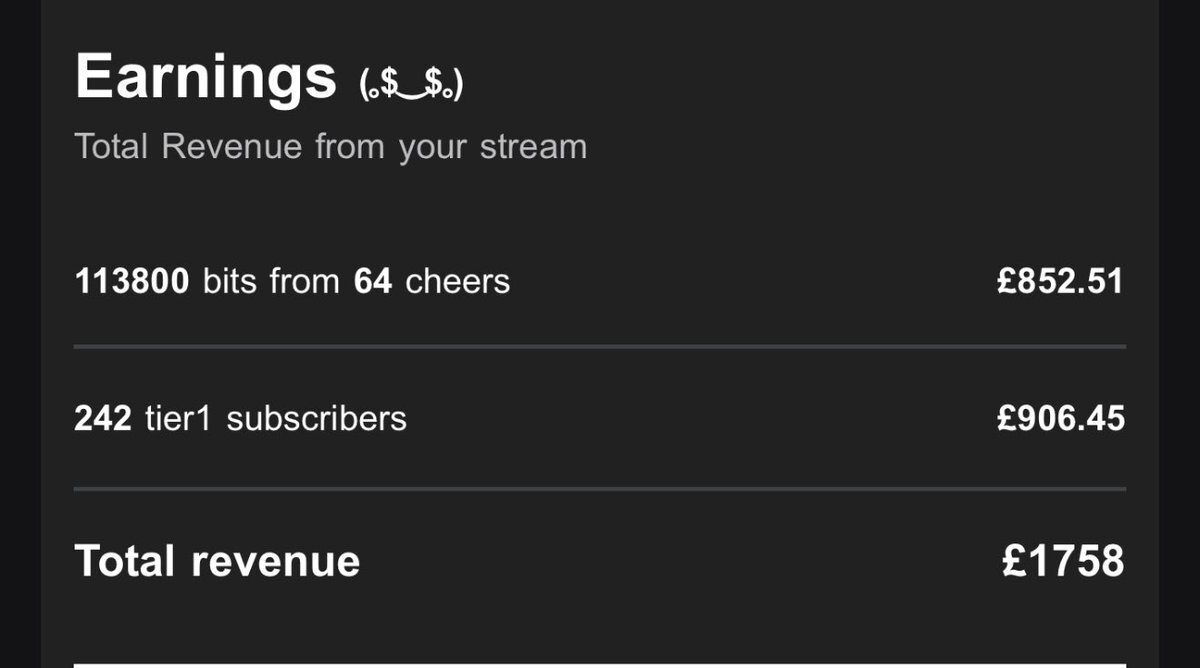
Task: Select the 64 cheers number
Action: click(372, 282)
